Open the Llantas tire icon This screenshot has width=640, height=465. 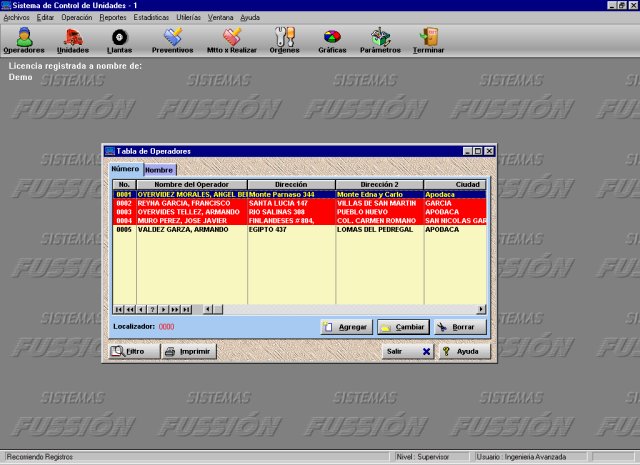(x=120, y=40)
